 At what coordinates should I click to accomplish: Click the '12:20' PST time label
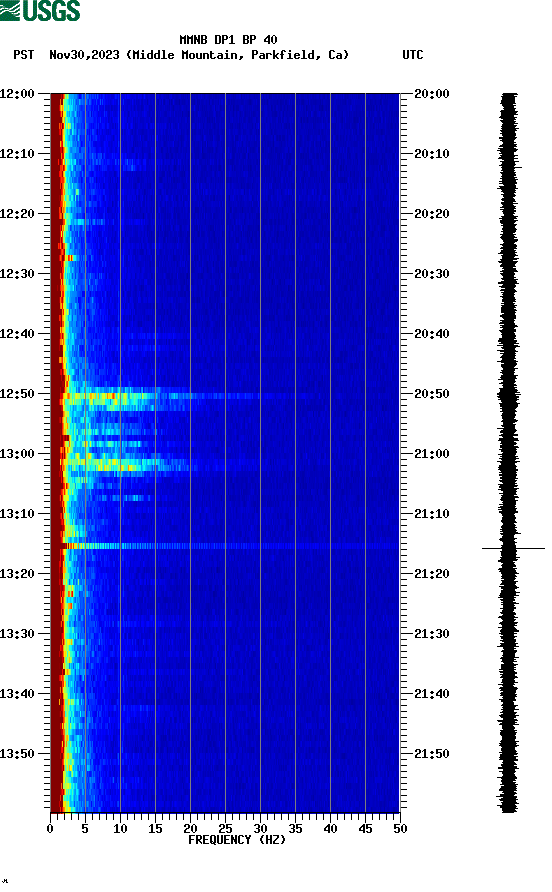point(17,213)
